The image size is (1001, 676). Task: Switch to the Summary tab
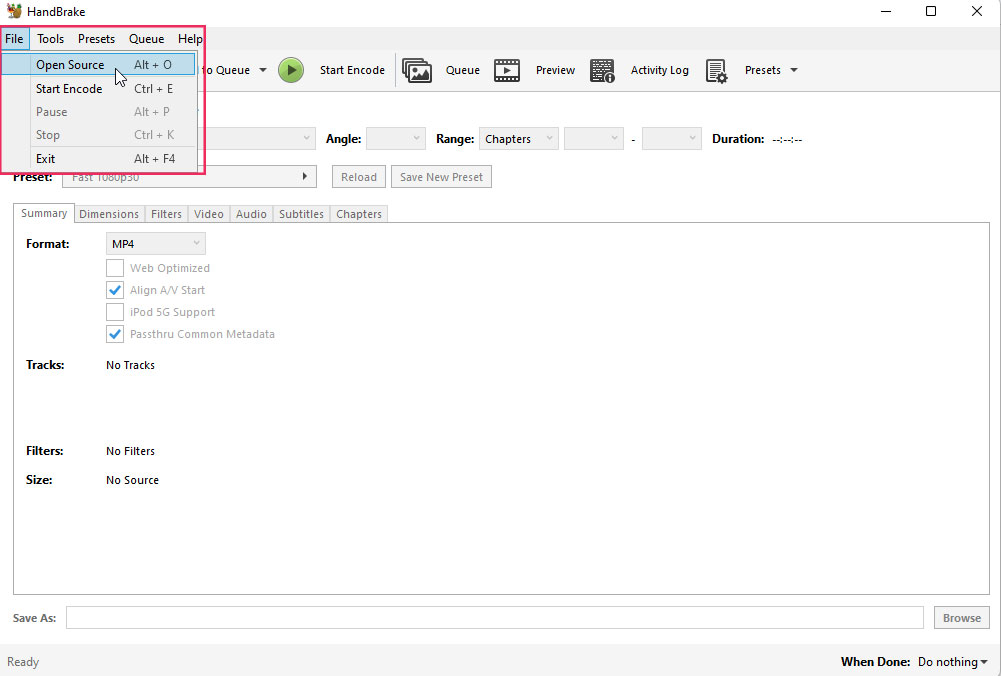point(44,213)
